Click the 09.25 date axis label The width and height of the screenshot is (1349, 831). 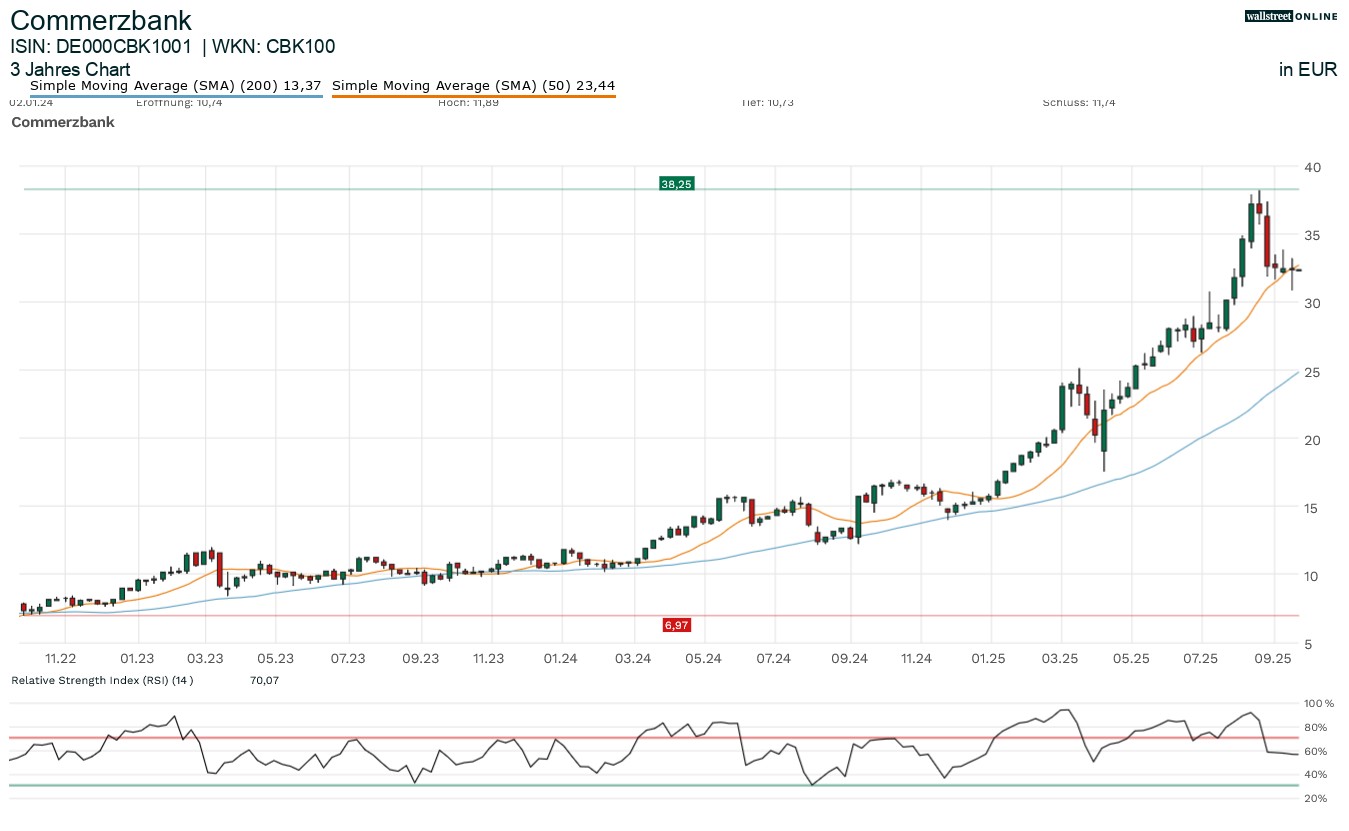[x=1274, y=658]
